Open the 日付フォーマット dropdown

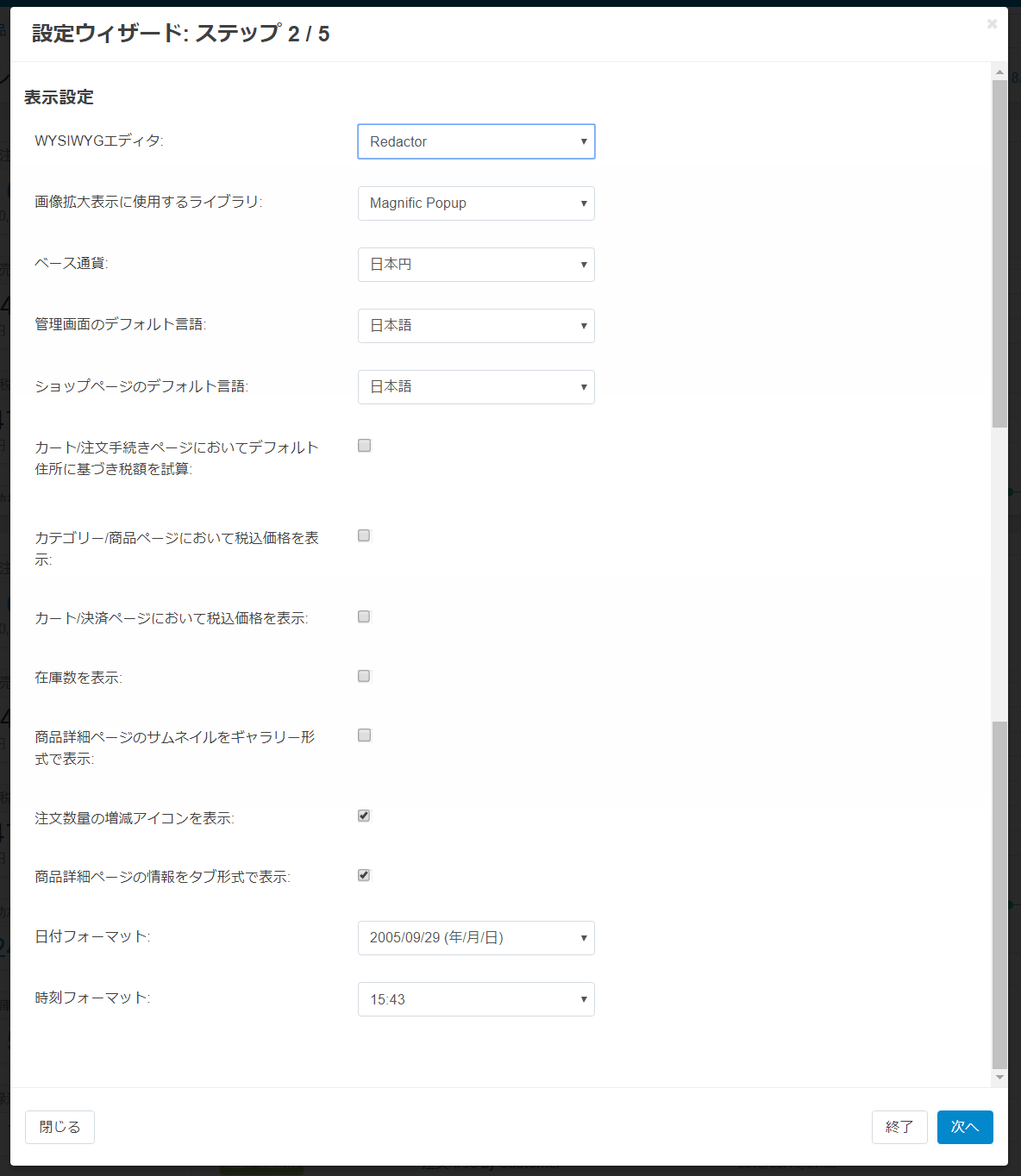click(476, 938)
